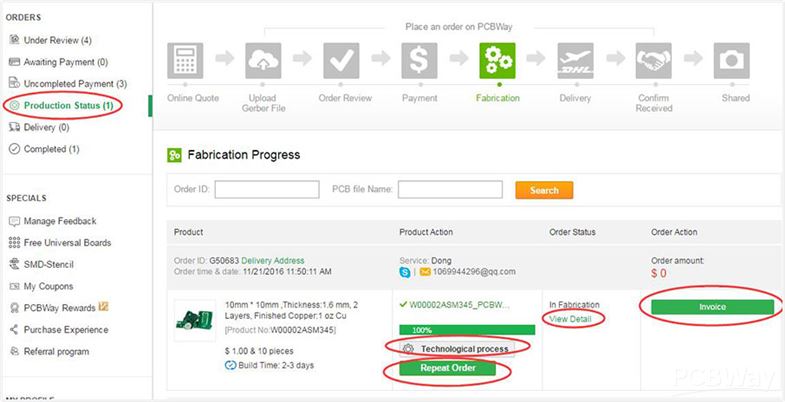
Task: View My Coupons
Action: [49, 286]
